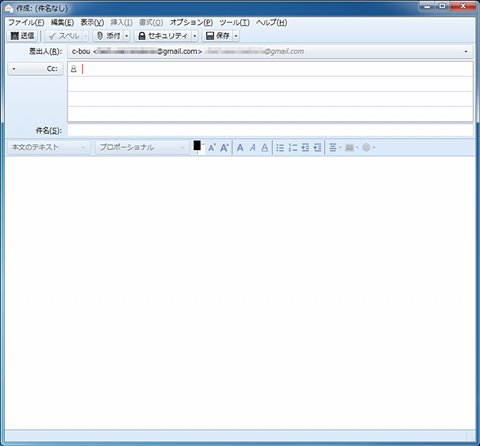Click the 添付 attach button
The image size is (480, 446).
108,36
